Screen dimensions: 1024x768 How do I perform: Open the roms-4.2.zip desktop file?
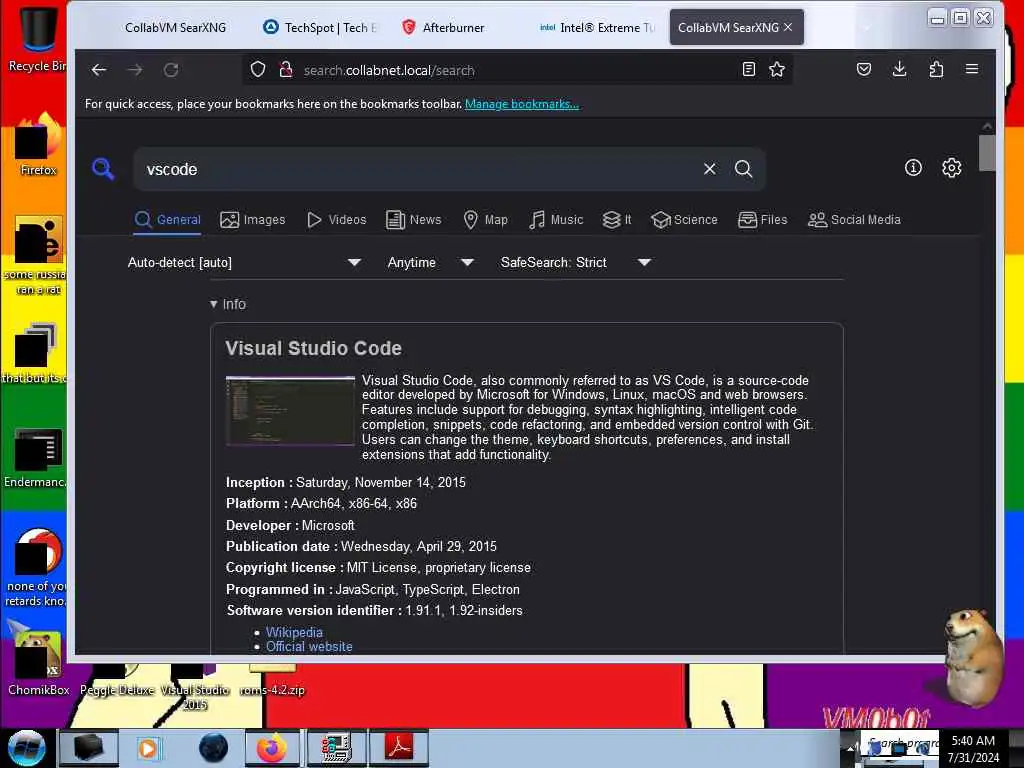click(x=272, y=680)
